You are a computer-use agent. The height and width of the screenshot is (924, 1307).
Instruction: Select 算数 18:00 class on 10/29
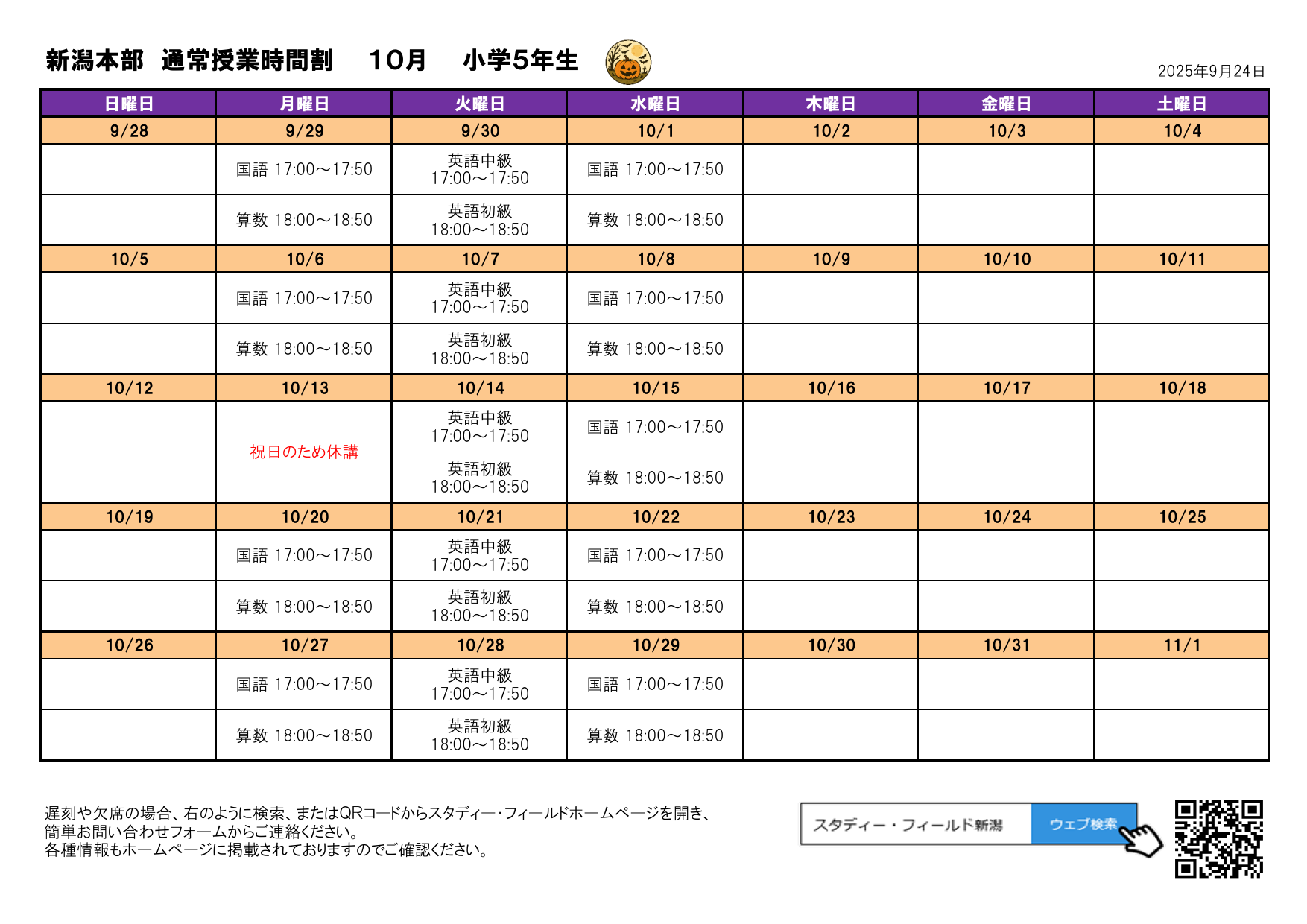(655, 735)
